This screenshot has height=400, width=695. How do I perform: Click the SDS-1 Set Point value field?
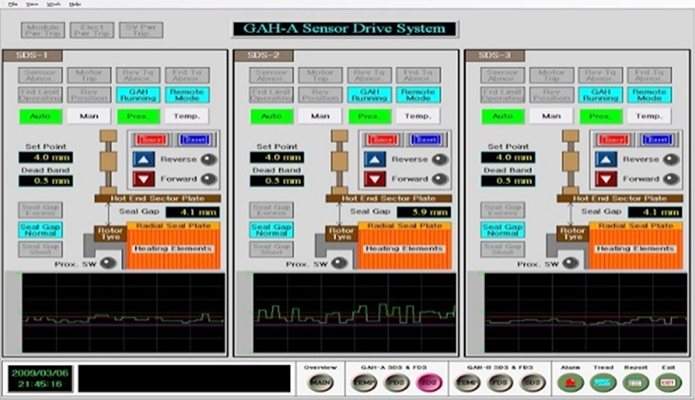(x=40, y=157)
